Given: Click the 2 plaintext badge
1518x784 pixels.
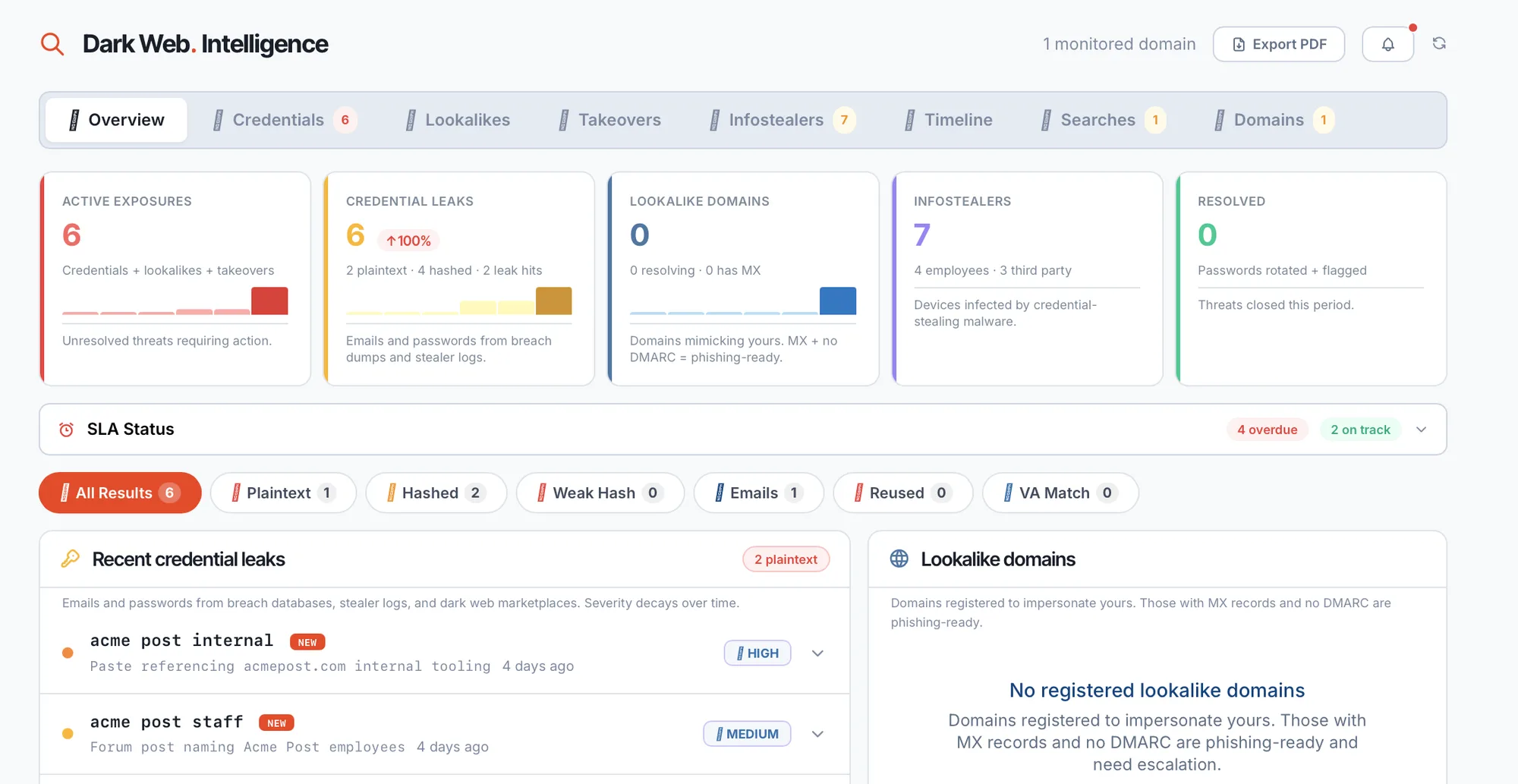Looking at the screenshot, I should pyautogui.click(x=786, y=559).
